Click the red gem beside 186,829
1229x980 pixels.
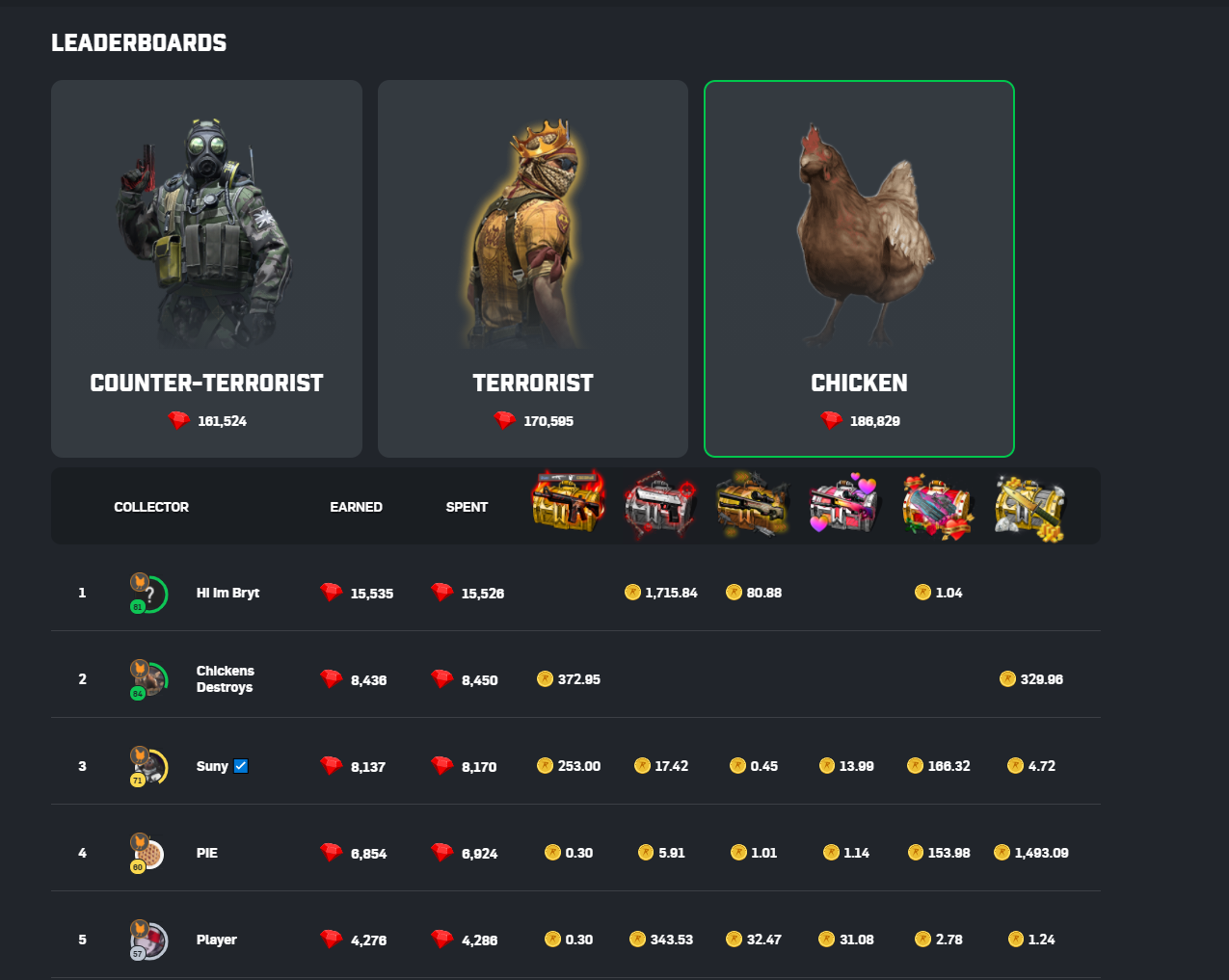(831, 420)
